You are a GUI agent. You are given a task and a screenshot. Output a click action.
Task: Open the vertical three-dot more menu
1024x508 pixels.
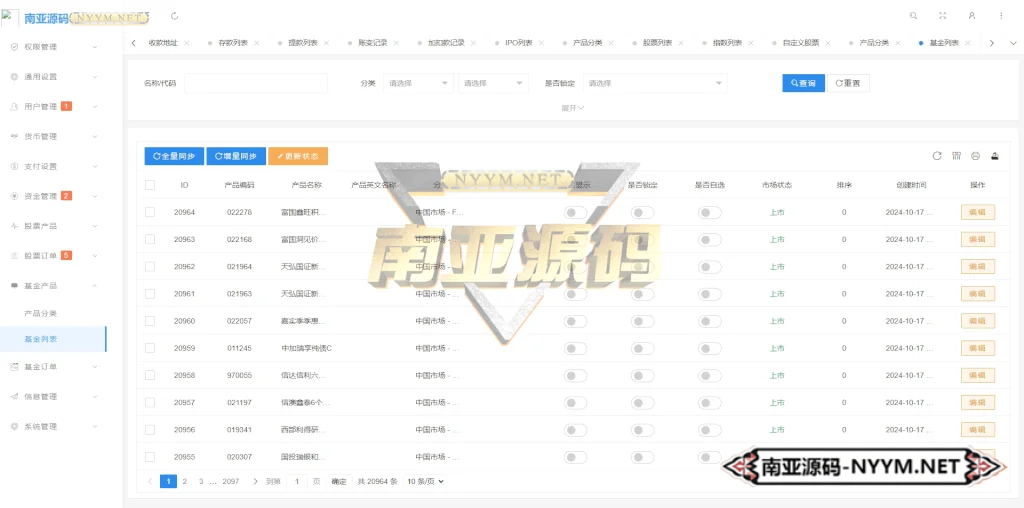(x=1001, y=16)
